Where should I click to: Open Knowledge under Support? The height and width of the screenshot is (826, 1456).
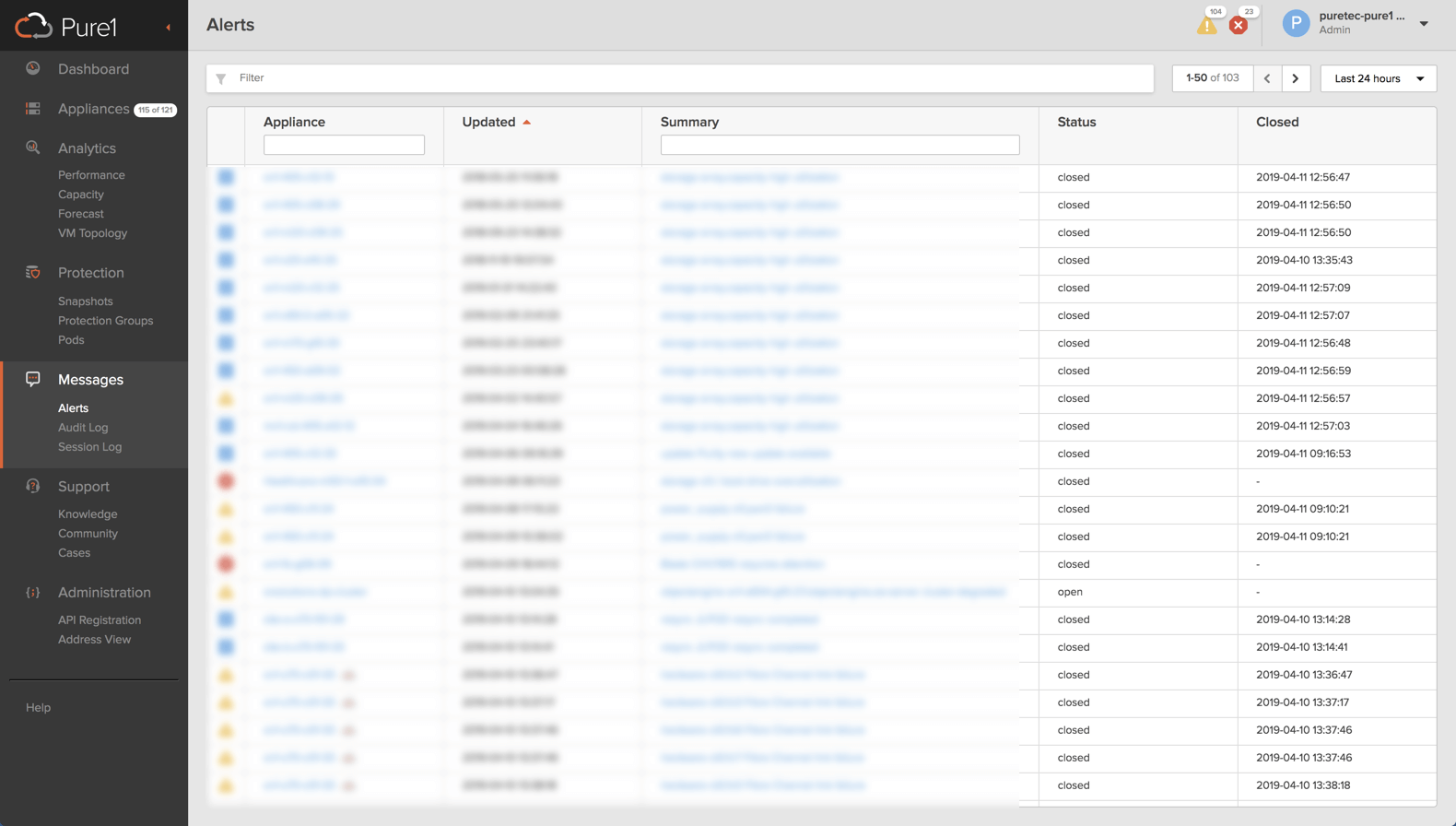point(88,514)
